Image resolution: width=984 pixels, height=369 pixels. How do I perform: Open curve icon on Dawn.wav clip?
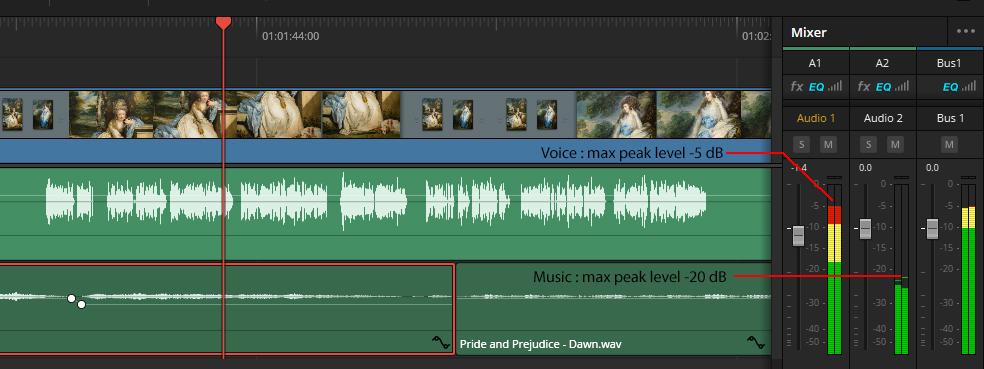(x=756, y=343)
